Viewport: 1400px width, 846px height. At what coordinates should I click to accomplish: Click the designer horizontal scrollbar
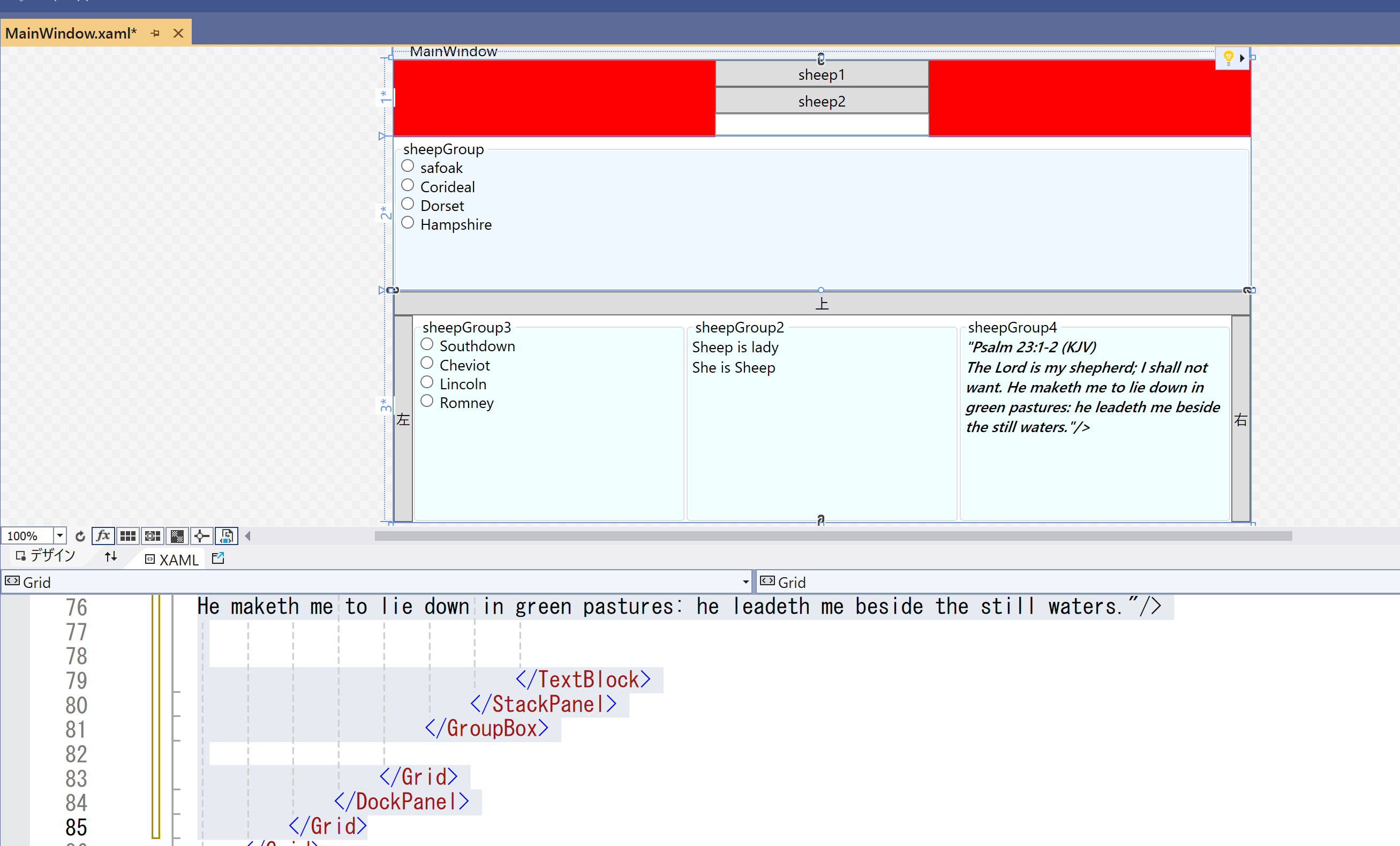832,536
